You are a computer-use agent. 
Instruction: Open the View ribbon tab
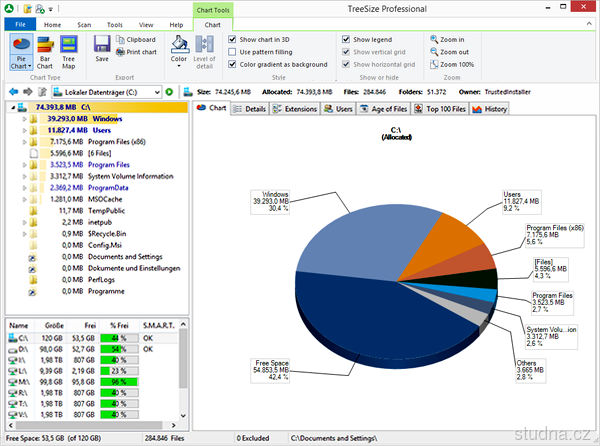(146, 24)
